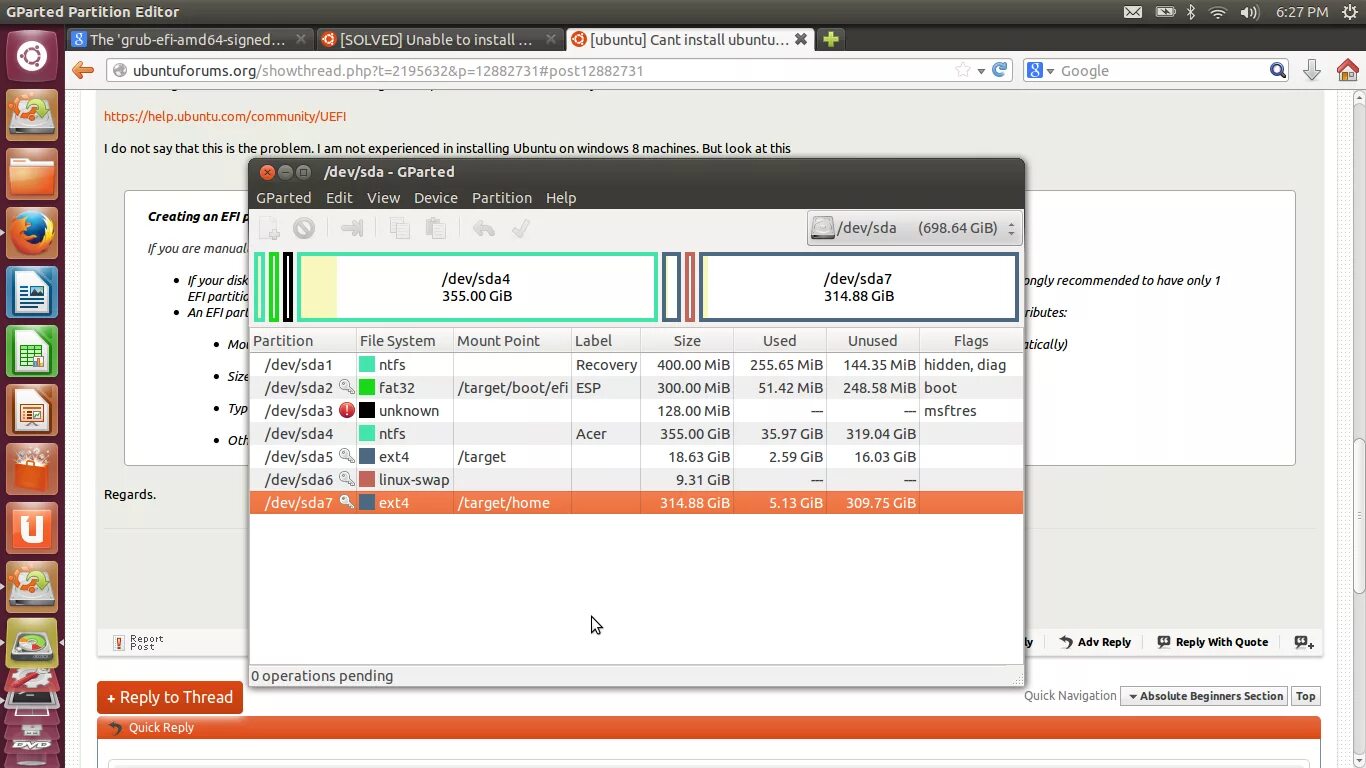The image size is (1366, 768).
Task: Open the mail indicator in top panel
Action: tap(1132, 12)
